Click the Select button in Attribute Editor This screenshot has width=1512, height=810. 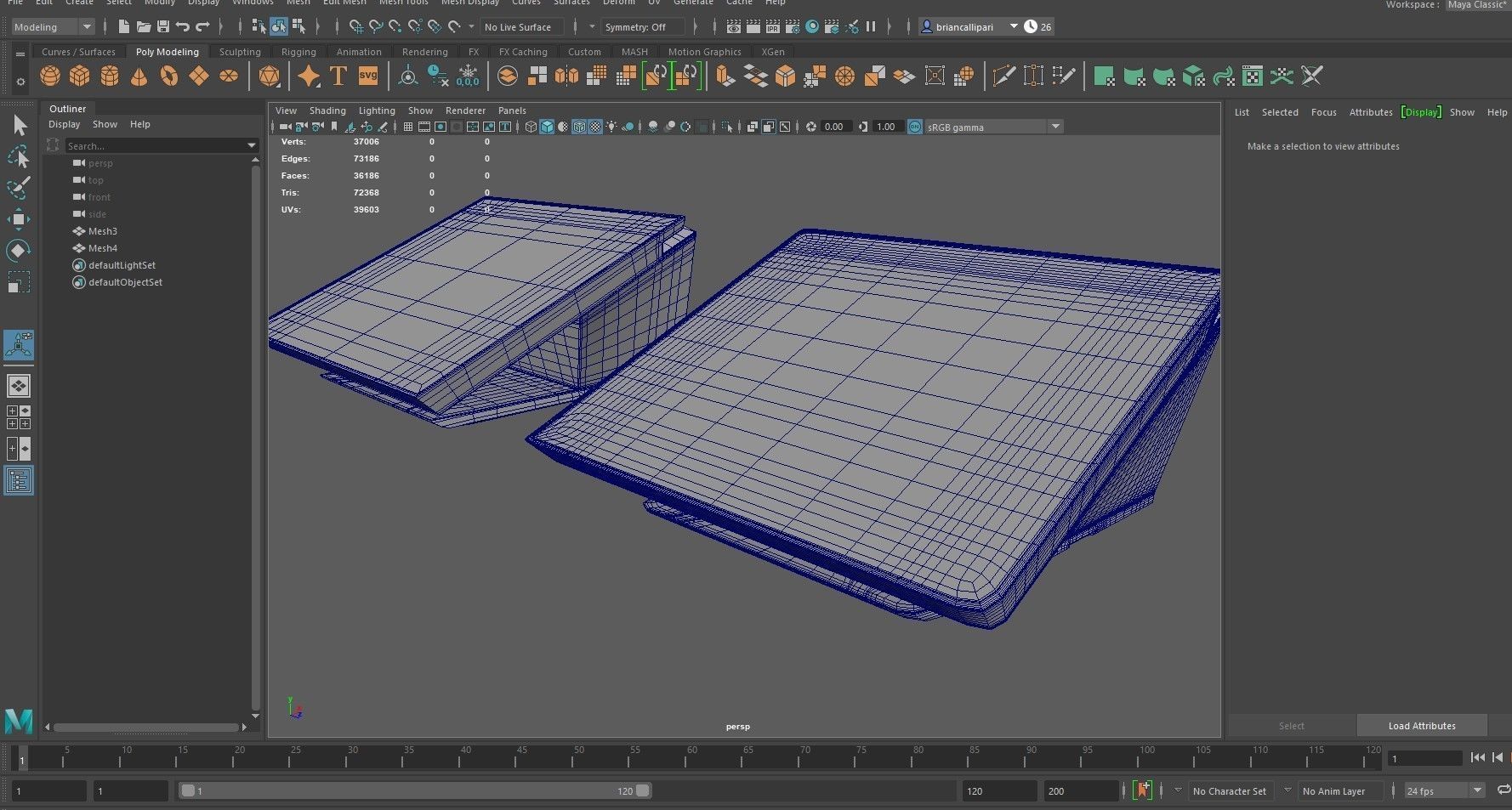pos(1291,726)
